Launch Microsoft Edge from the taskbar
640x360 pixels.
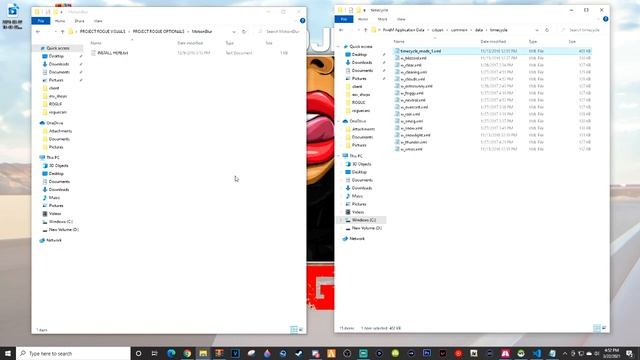click(x=171, y=353)
